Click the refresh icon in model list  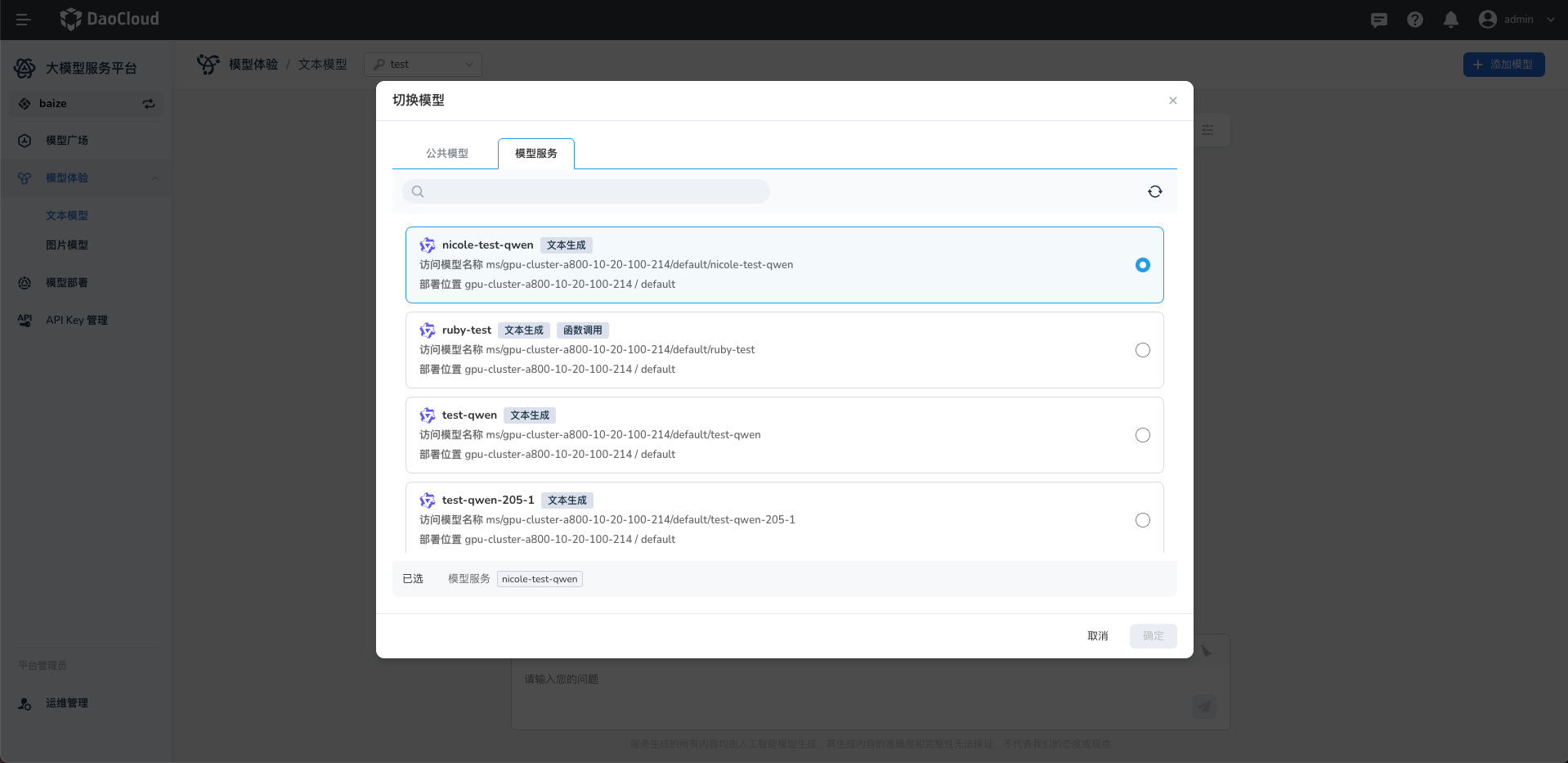[x=1154, y=191]
